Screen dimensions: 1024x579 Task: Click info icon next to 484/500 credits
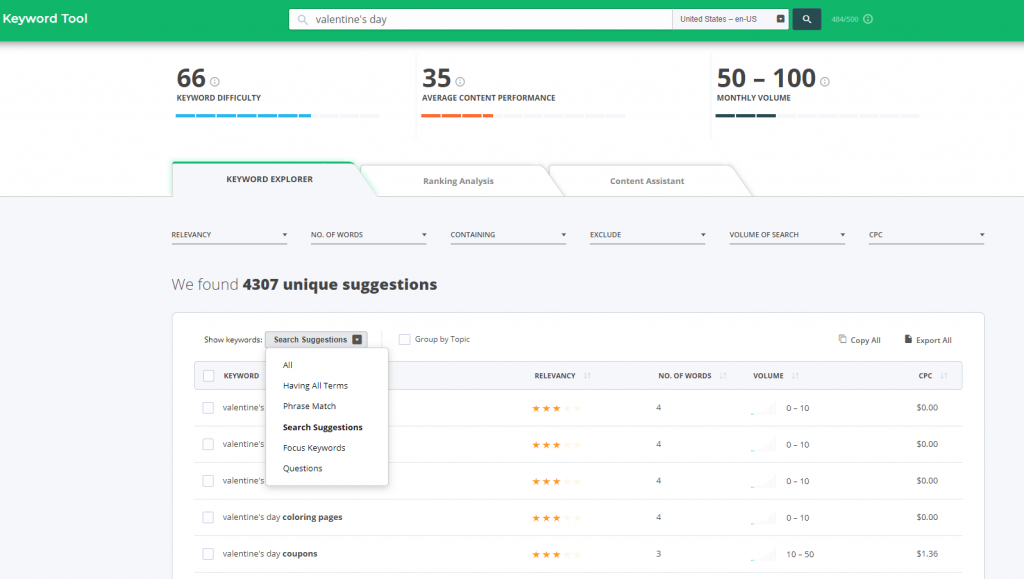coord(868,19)
